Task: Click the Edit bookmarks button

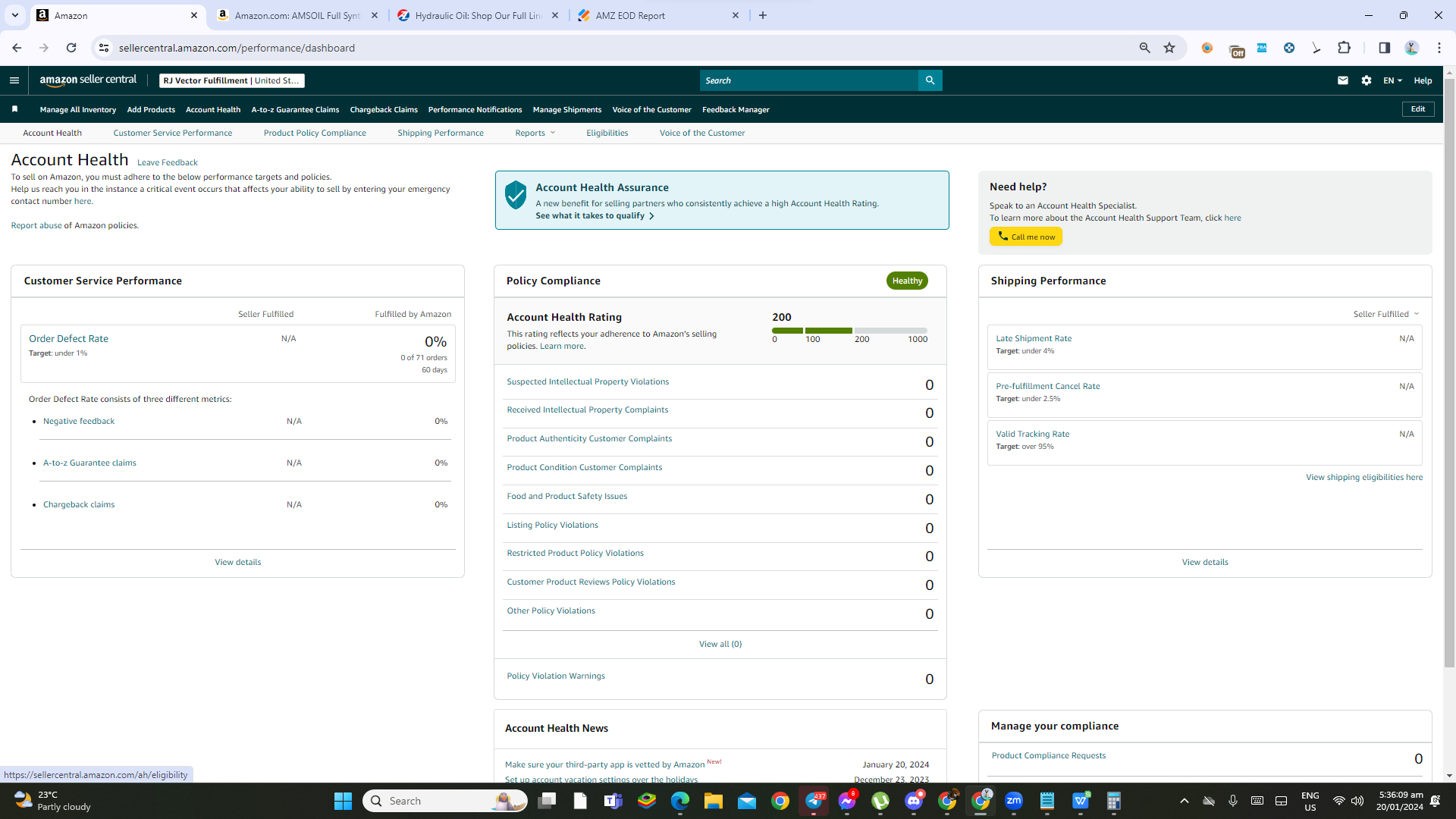Action: [1418, 109]
